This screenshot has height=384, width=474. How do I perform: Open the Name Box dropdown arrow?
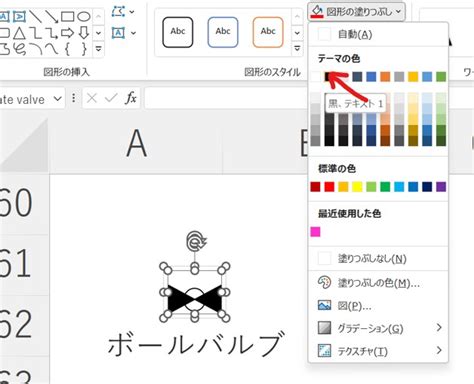pyautogui.click(x=58, y=99)
